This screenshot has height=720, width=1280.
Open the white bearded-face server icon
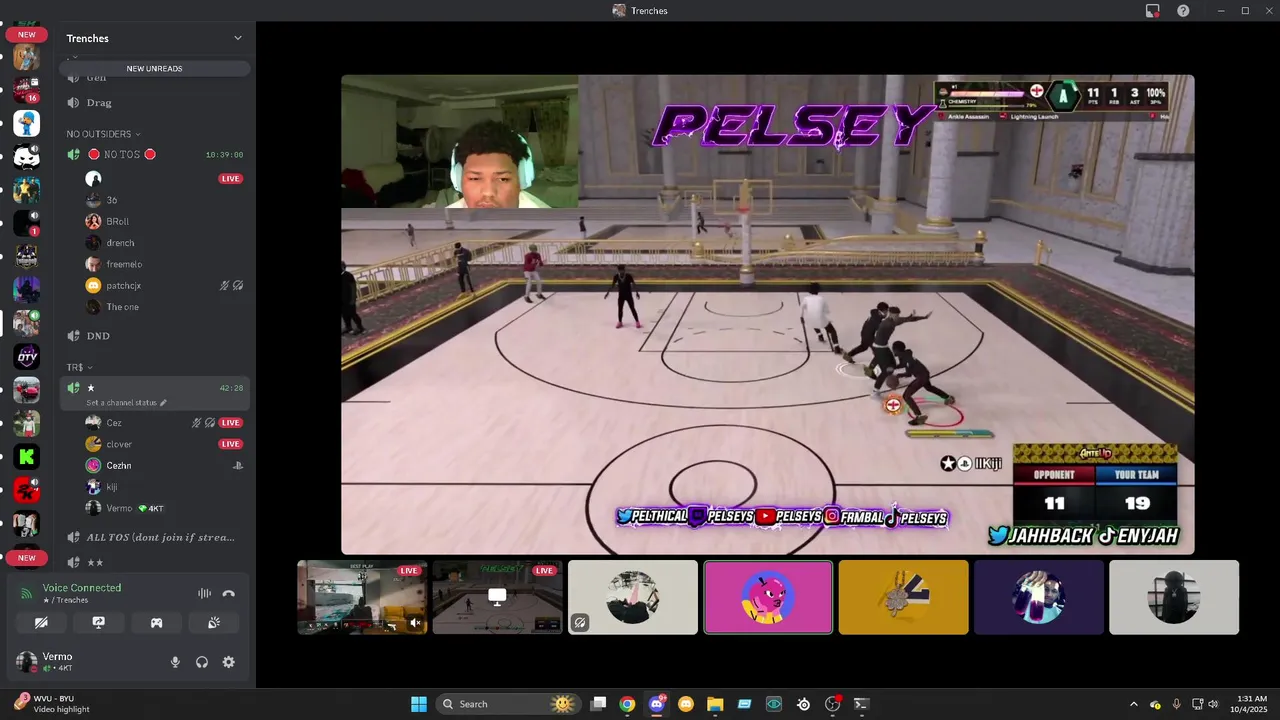pos(26,157)
